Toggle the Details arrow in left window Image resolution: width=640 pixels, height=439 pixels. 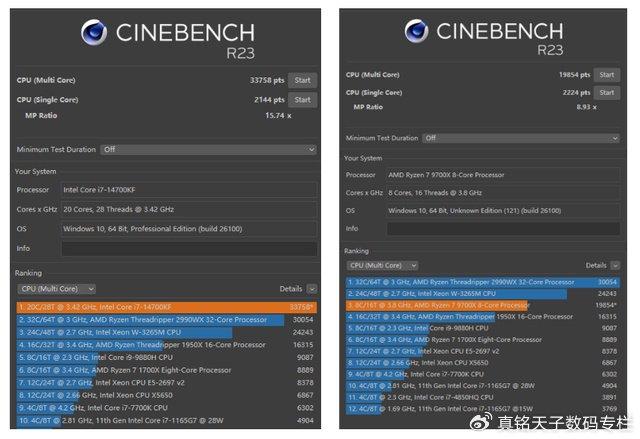pyautogui.click(x=312, y=289)
